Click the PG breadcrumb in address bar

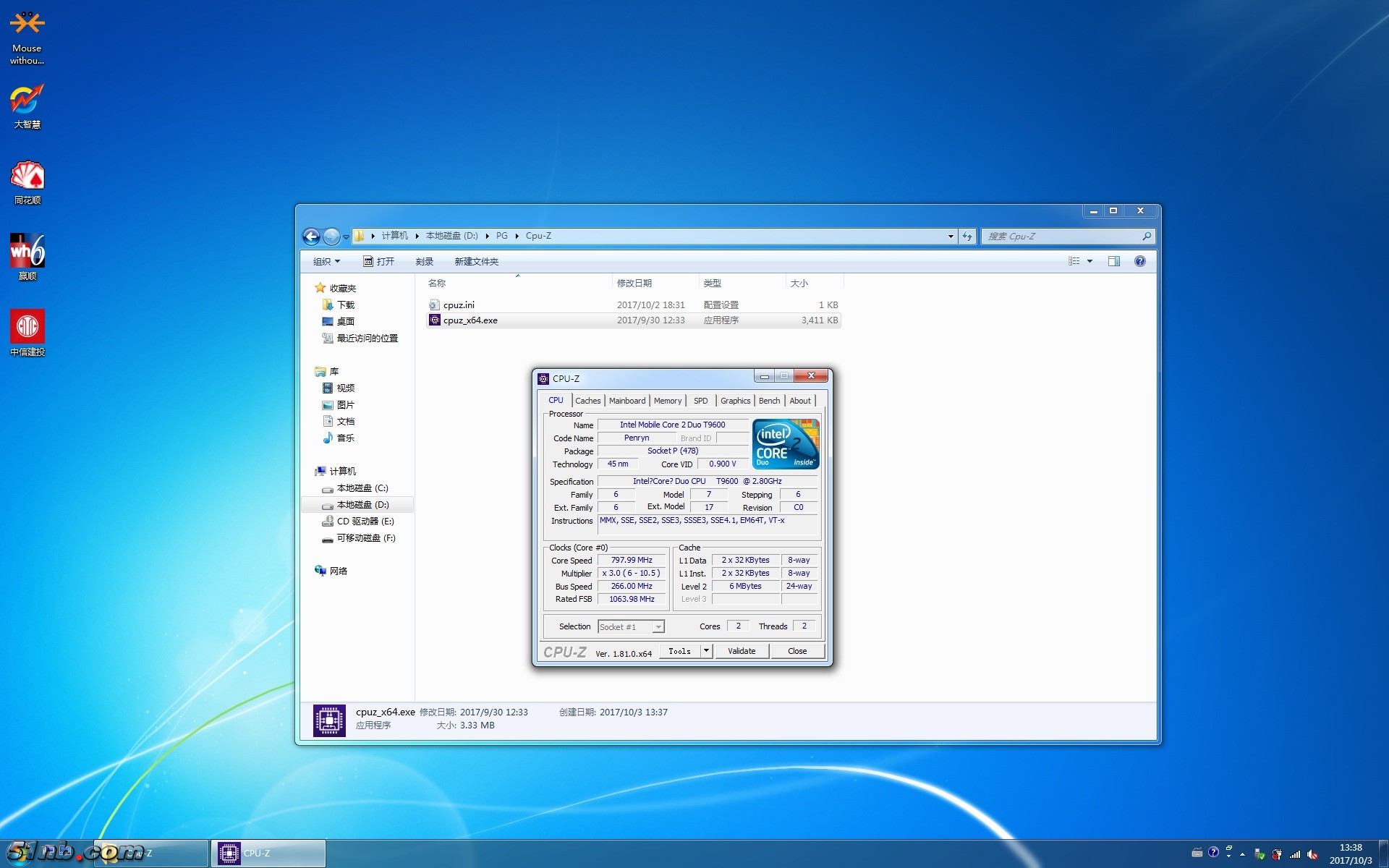[501, 236]
